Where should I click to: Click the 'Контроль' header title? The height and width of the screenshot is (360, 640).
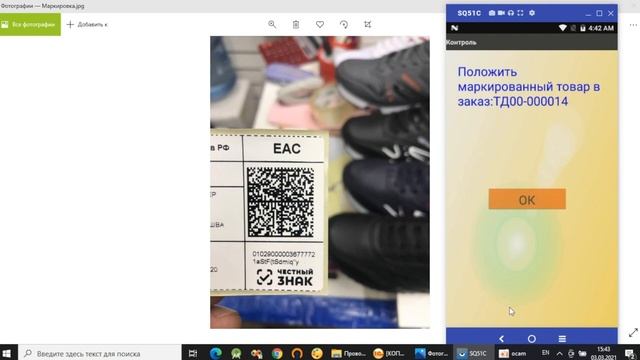coord(461,42)
